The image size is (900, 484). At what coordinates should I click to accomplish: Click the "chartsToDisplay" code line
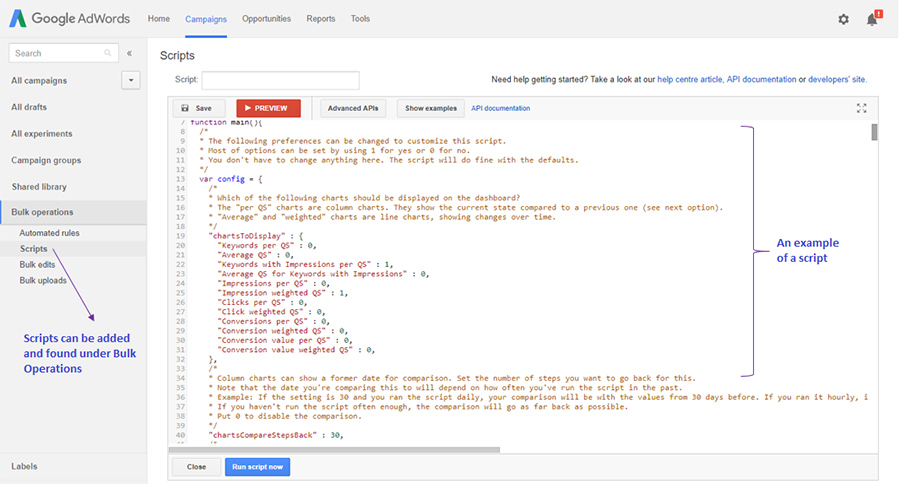255,236
